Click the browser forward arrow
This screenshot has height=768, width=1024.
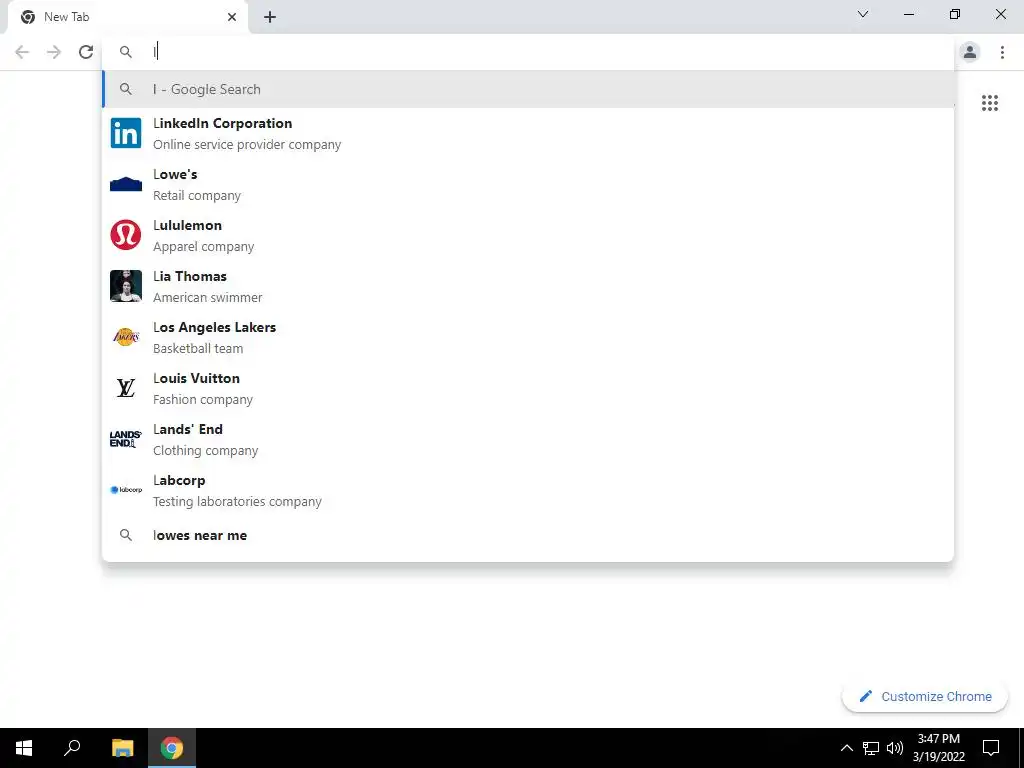coord(54,52)
